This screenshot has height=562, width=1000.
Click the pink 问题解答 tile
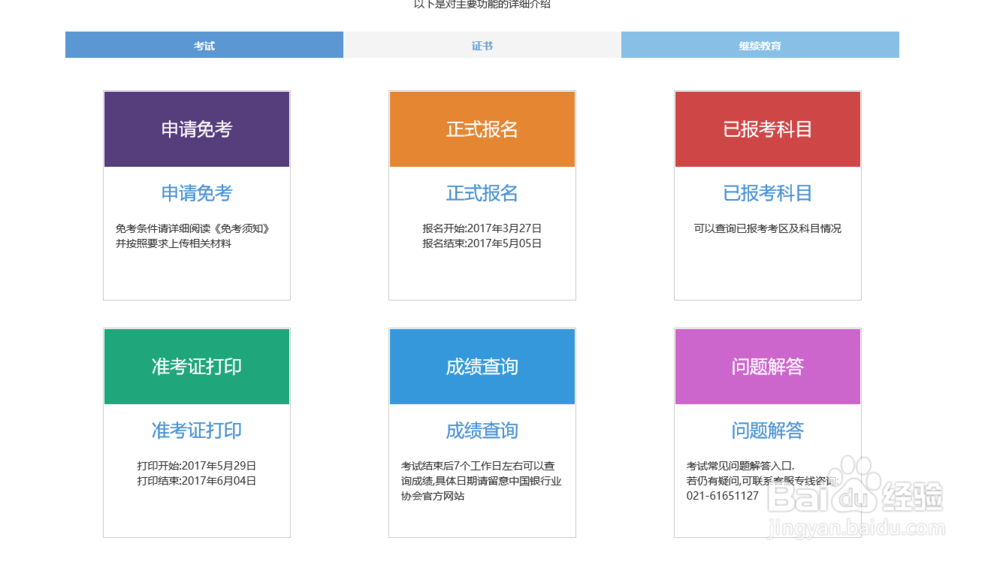click(767, 367)
